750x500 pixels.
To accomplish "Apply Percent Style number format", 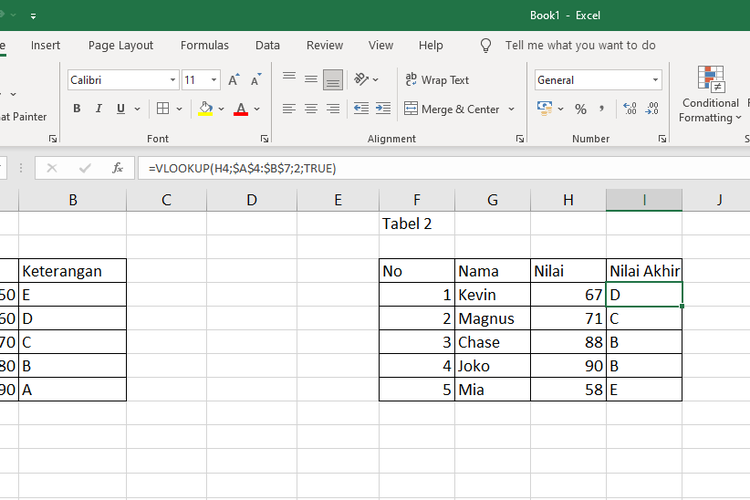I will coord(580,109).
